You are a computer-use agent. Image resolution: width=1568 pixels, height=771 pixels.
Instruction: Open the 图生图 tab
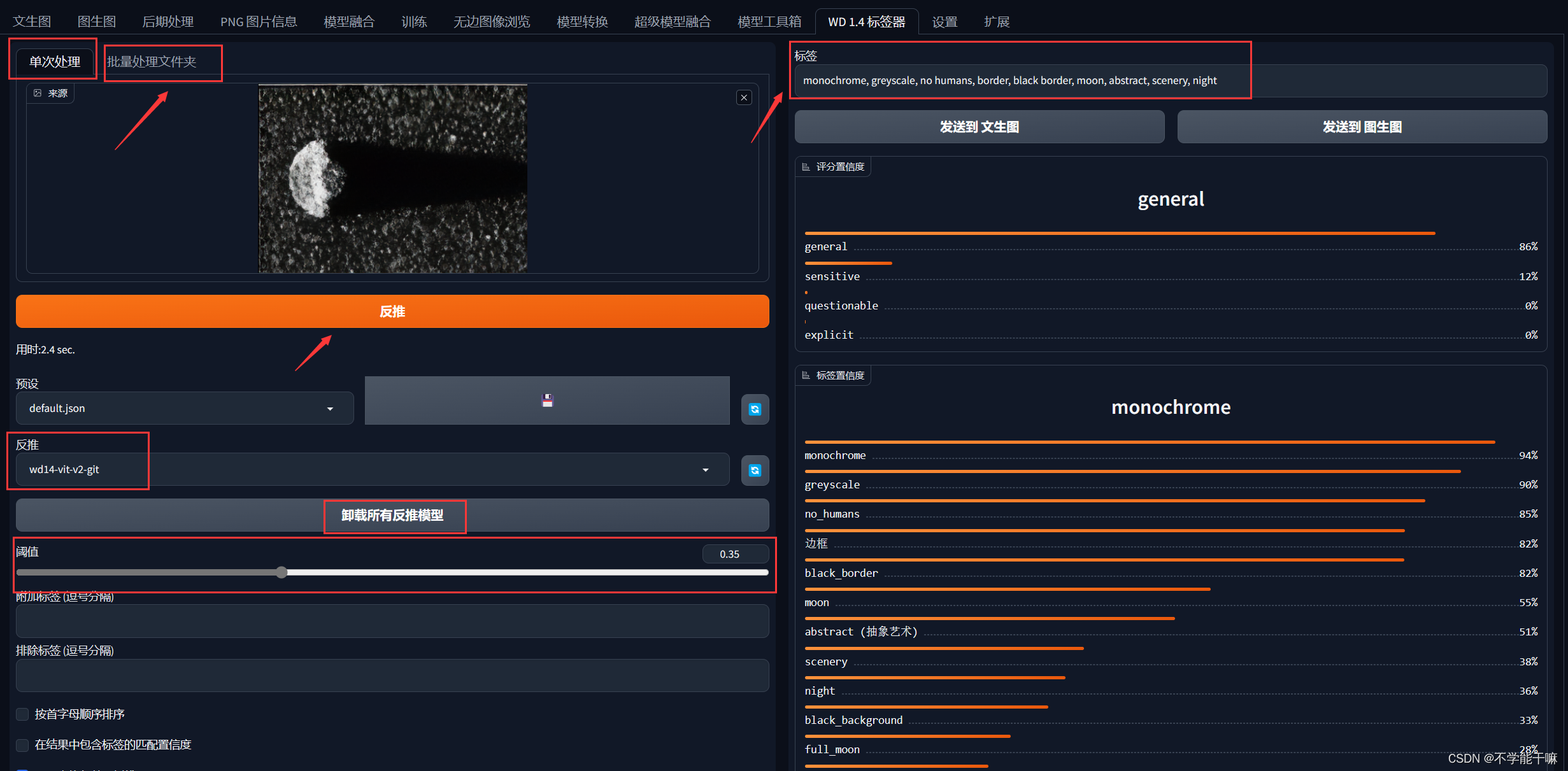(x=97, y=22)
